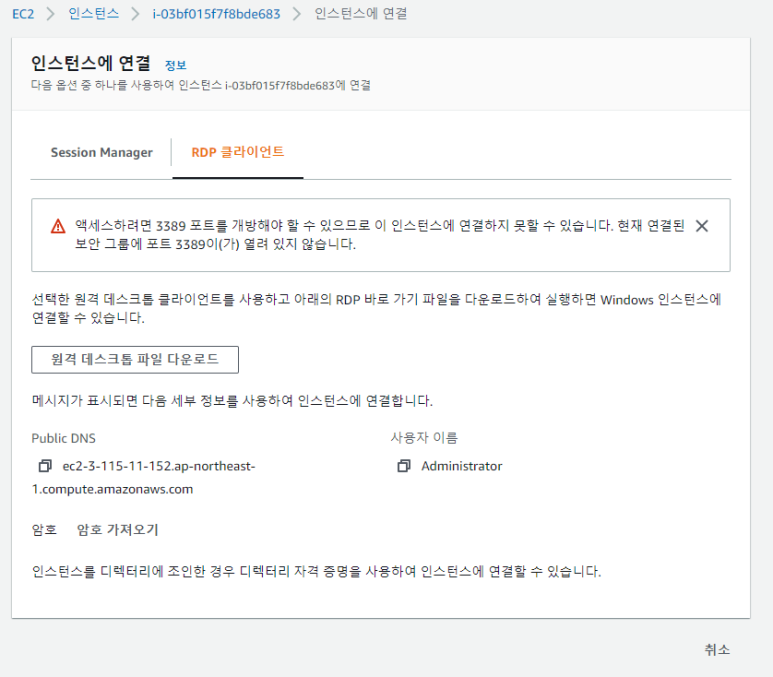The width and height of the screenshot is (773, 677).
Task: Go to EC2 breadcrumb link
Action: pos(23,14)
